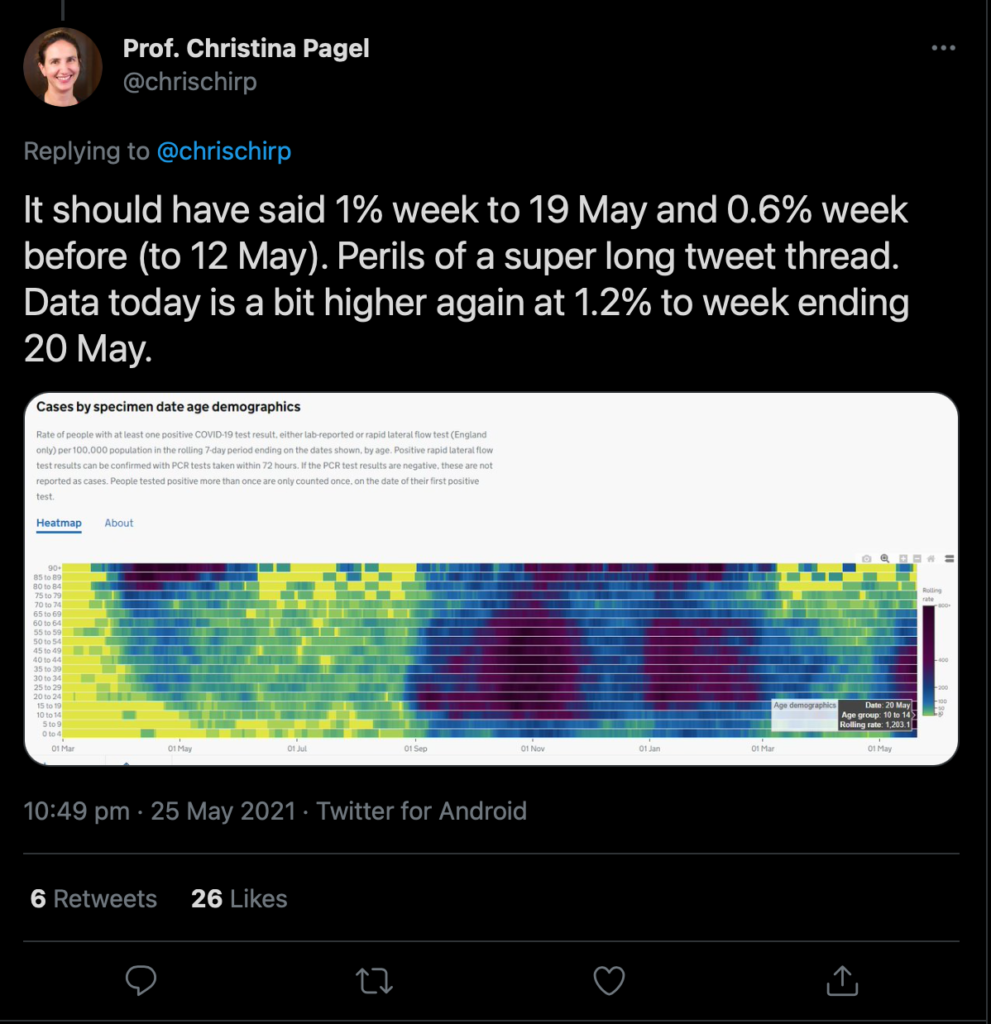Open Christina Pagel's profile picture
The width and height of the screenshot is (991, 1024).
pyautogui.click(x=63, y=67)
